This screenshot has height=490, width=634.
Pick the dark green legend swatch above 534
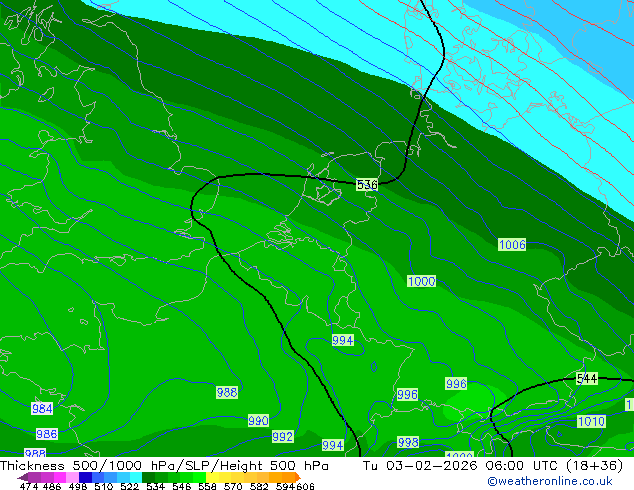coord(148,477)
